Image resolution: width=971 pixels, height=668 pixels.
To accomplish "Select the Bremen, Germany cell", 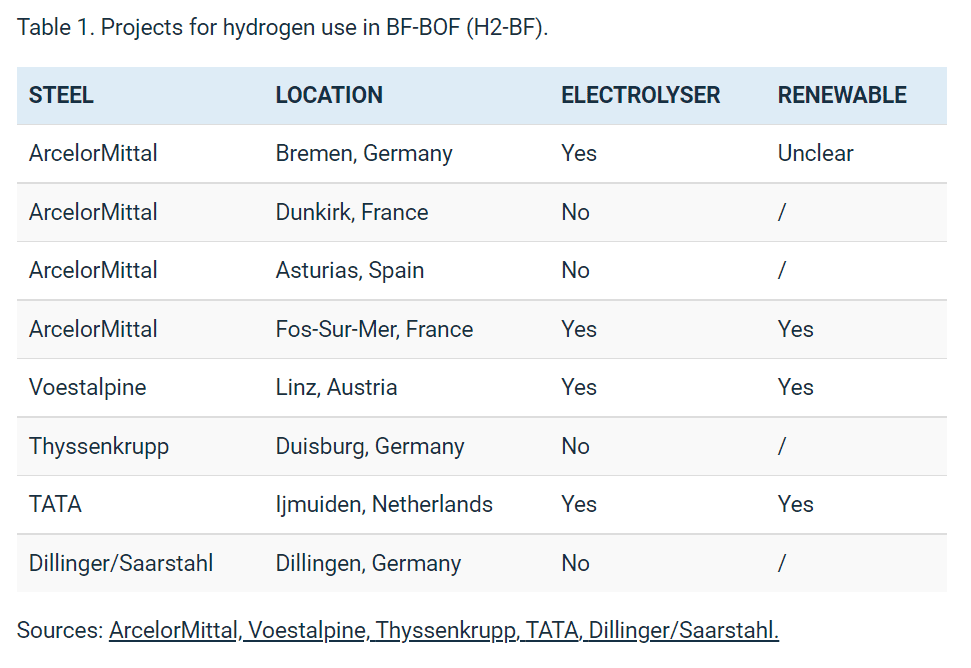I will pos(364,154).
